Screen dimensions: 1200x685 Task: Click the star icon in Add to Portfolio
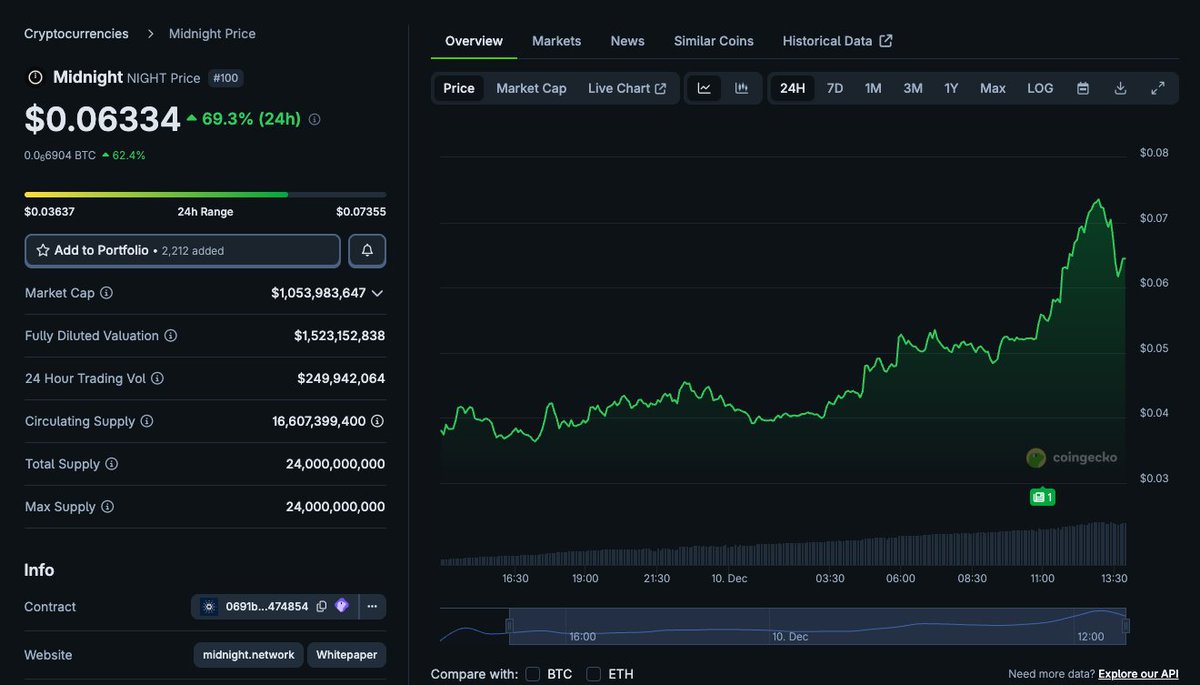pos(43,251)
